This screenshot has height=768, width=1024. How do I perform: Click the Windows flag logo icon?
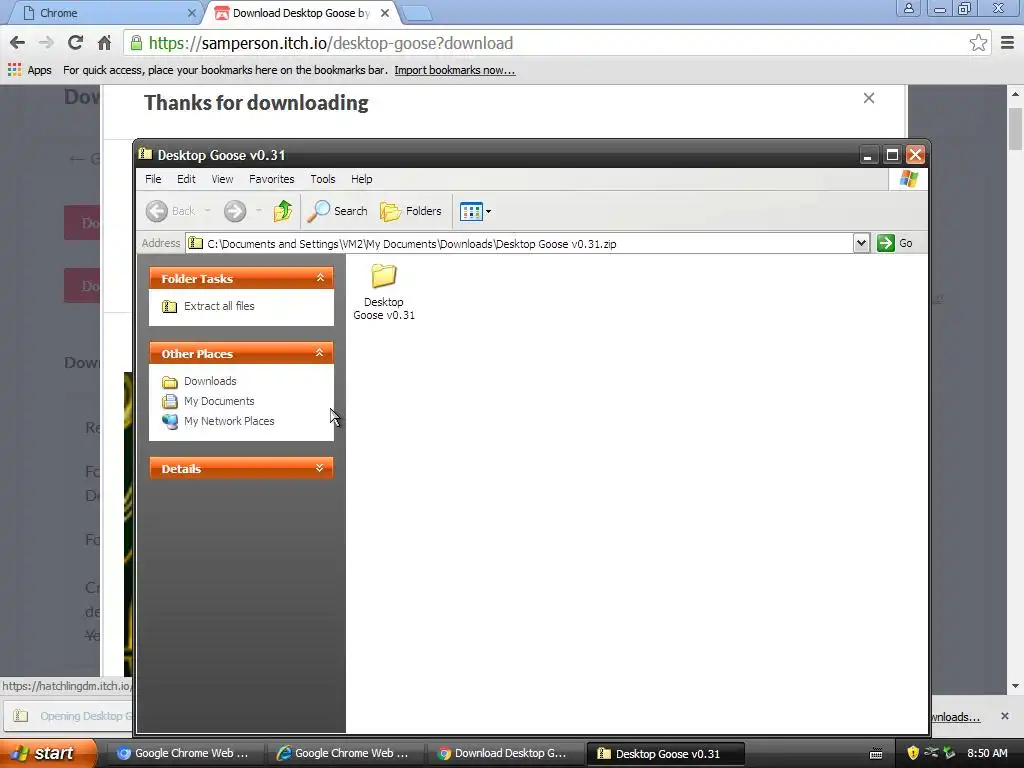(908, 179)
